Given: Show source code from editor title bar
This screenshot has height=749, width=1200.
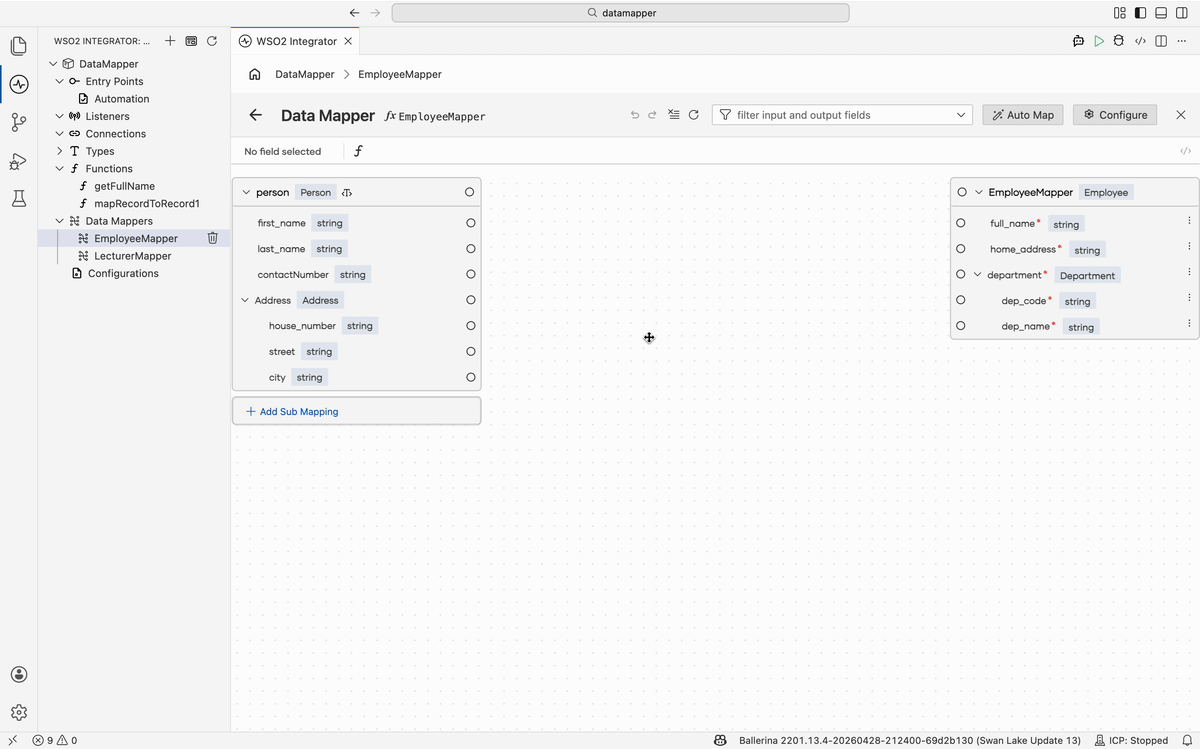Looking at the screenshot, I should tap(1140, 41).
